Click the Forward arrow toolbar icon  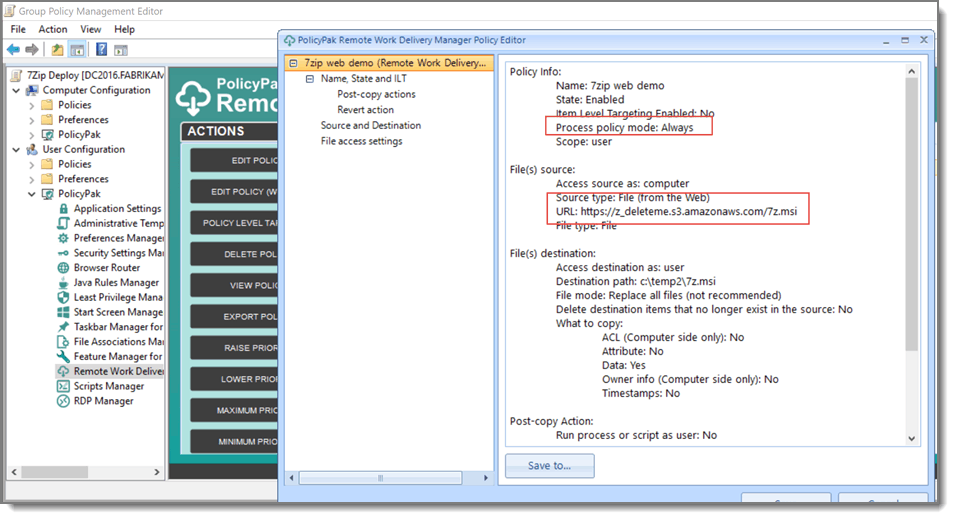click(x=32, y=50)
